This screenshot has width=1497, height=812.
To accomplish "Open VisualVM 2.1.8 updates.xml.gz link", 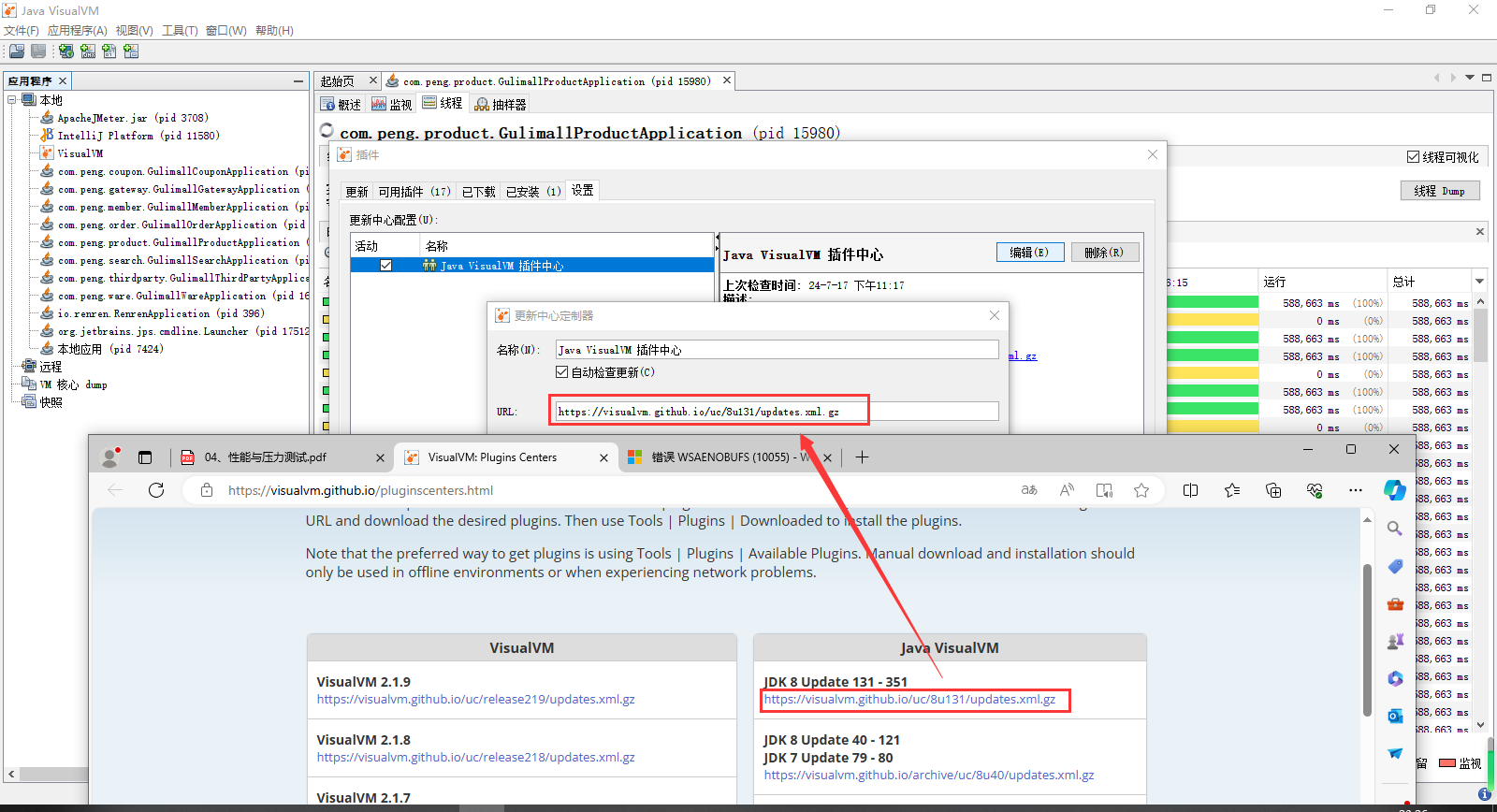I will pyautogui.click(x=476, y=758).
